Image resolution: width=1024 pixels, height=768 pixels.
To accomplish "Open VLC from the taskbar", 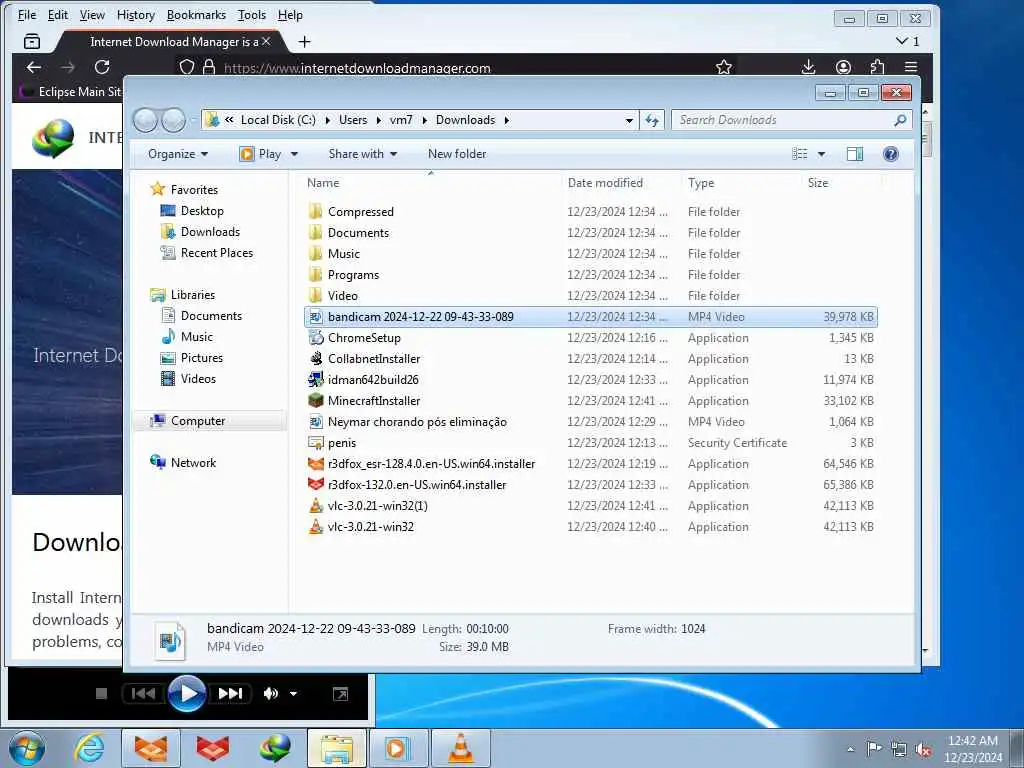I will click(x=460, y=748).
